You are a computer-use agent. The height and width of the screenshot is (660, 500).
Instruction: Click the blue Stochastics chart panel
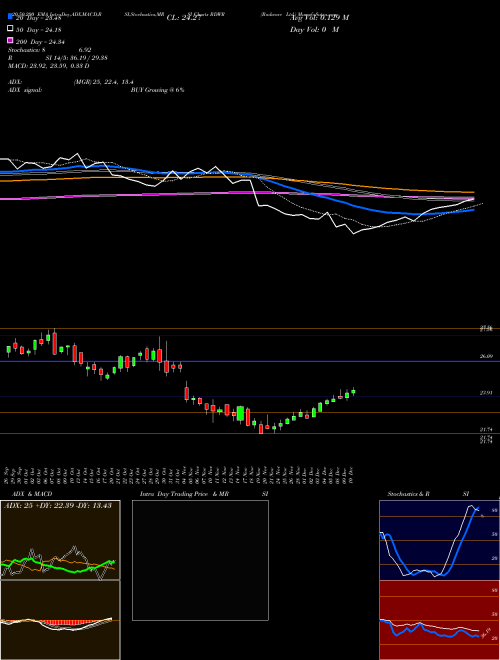tap(439, 540)
